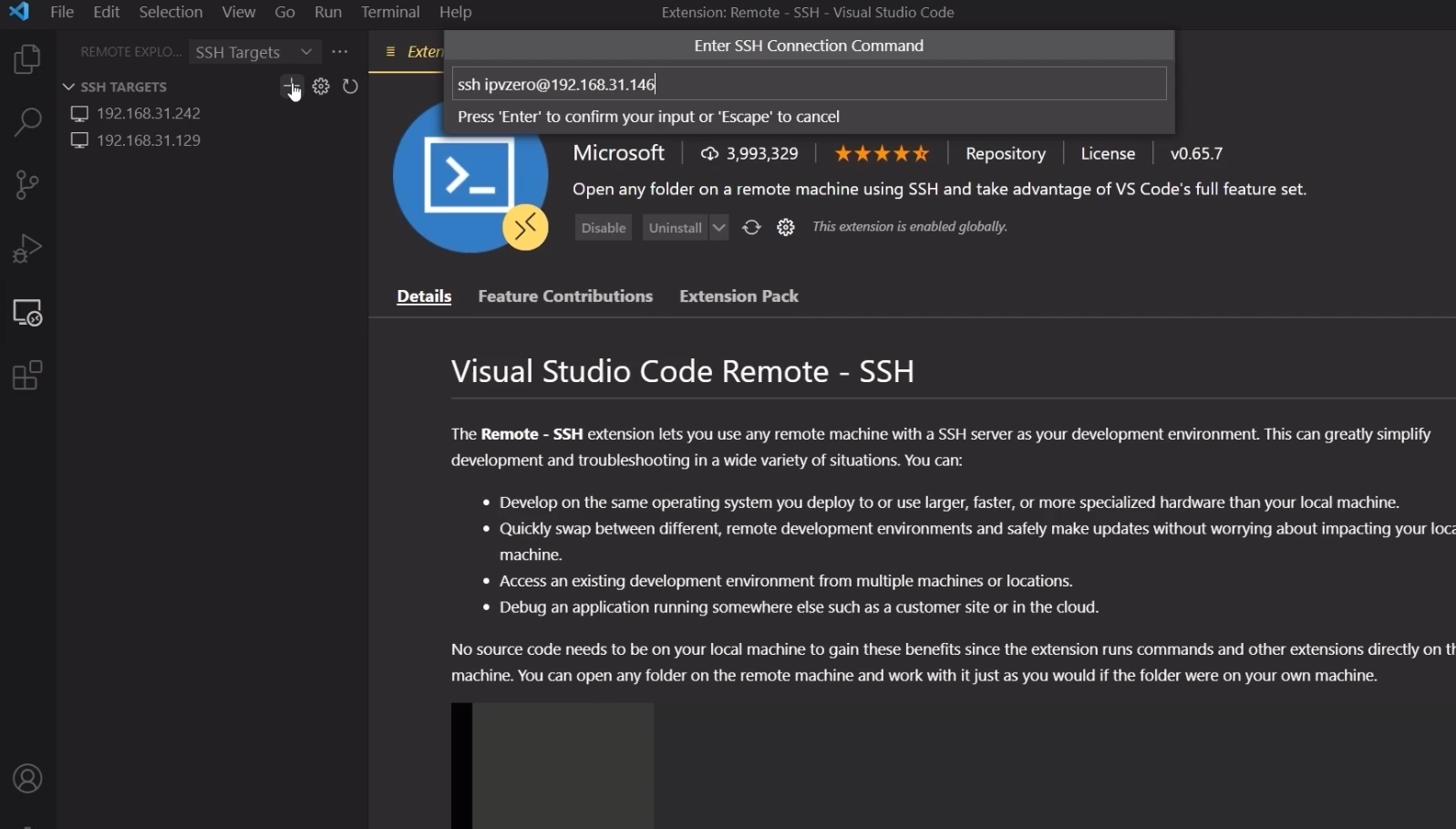Switch to the Details tab
This screenshot has width=1456, height=829.
pyautogui.click(x=424, y=296)
